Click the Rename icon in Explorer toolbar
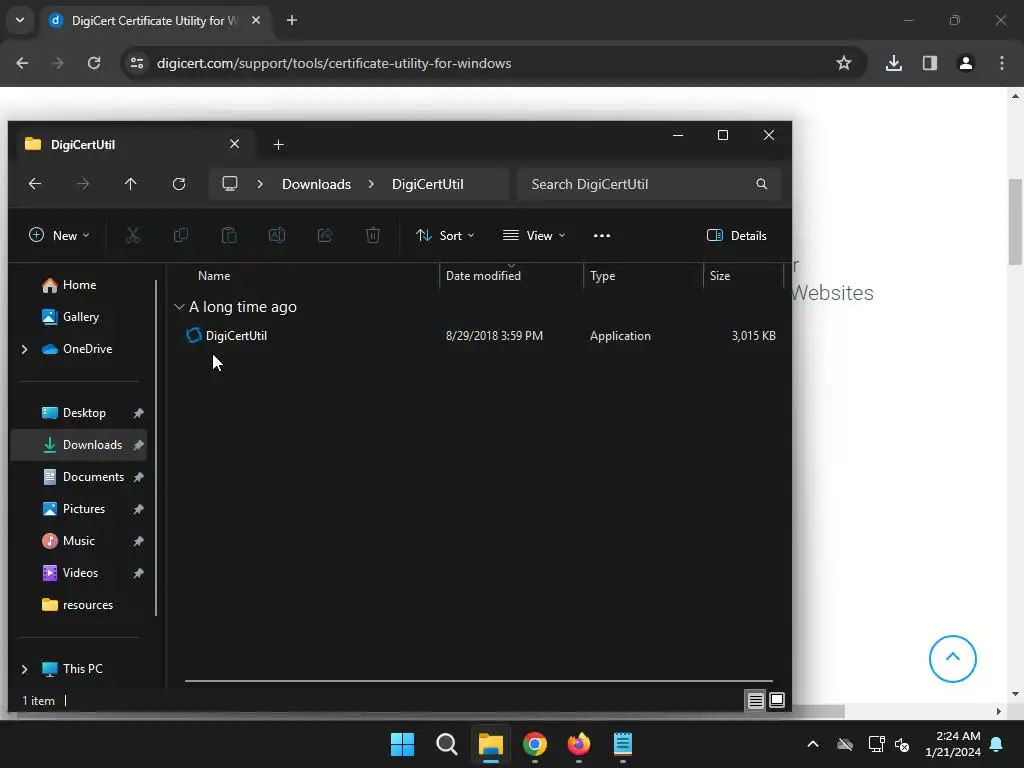Viewport: 1024px width, 768px height. click(277, 235)
